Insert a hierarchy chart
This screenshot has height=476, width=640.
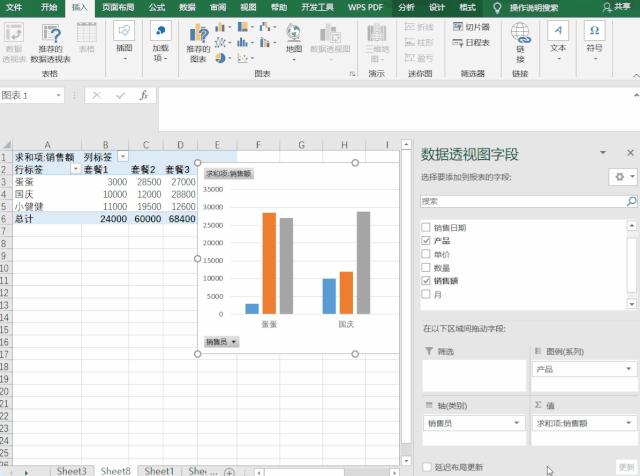click(245, 28)
